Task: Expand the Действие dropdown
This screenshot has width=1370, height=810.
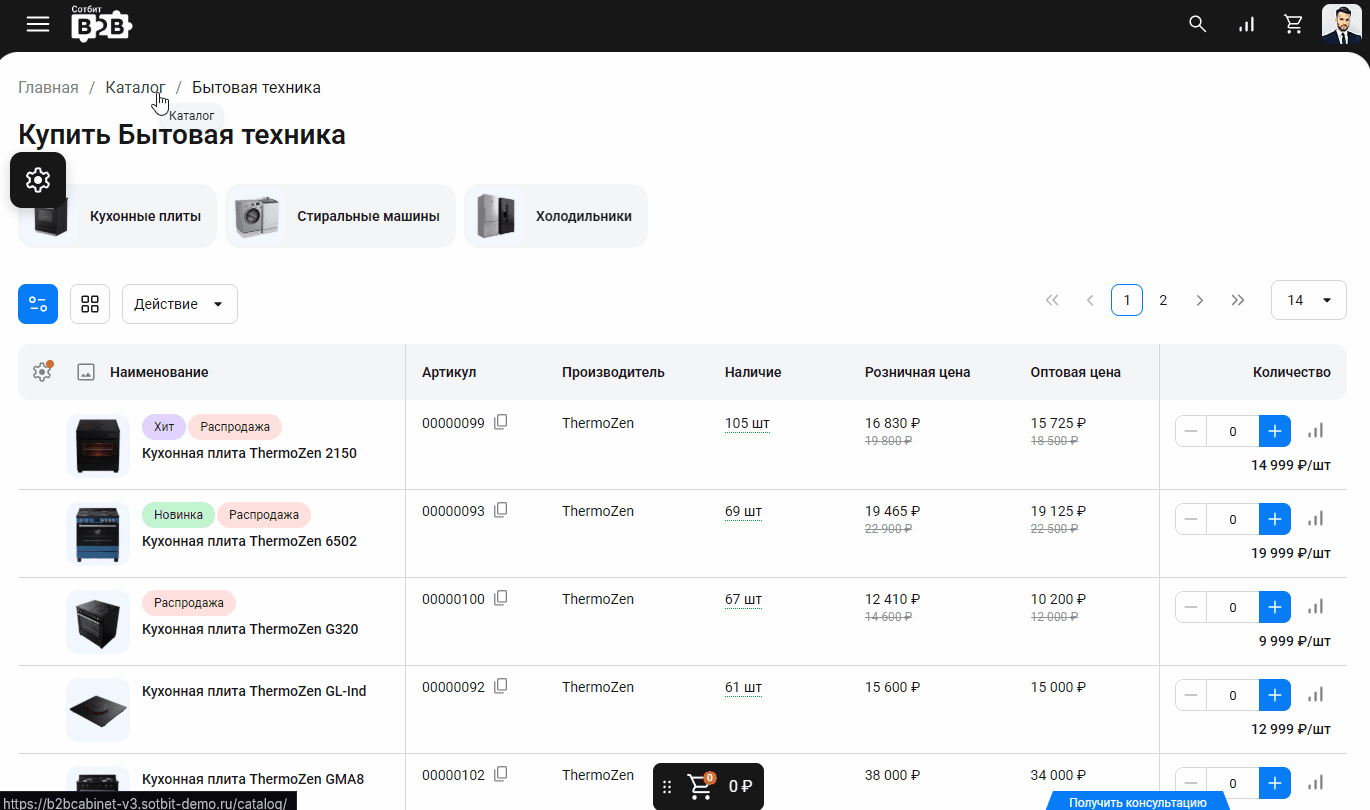Action: [180, 304]
